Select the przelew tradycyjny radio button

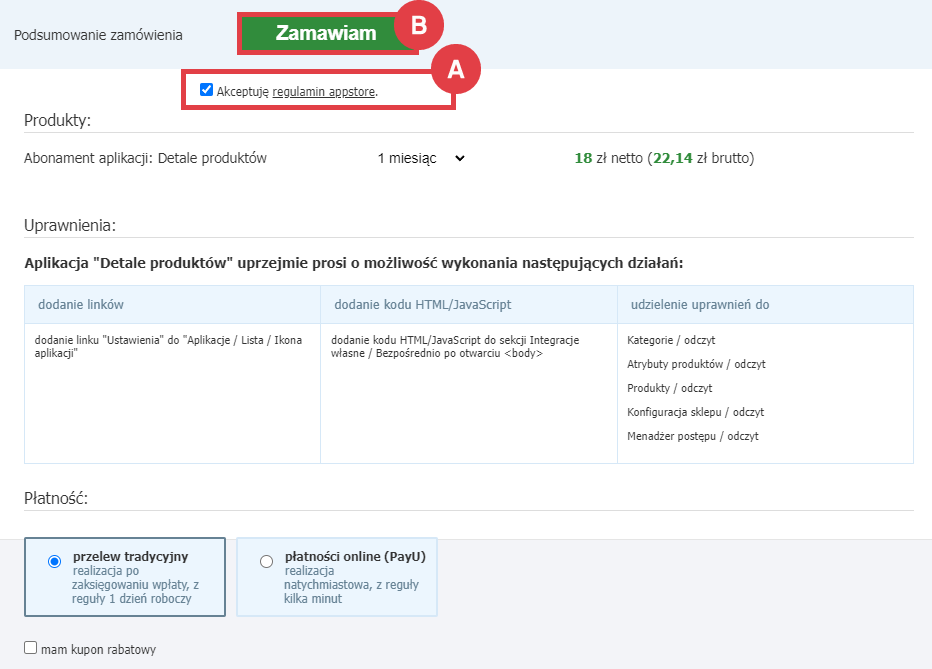pyautogui.click(x=54, y=562)
